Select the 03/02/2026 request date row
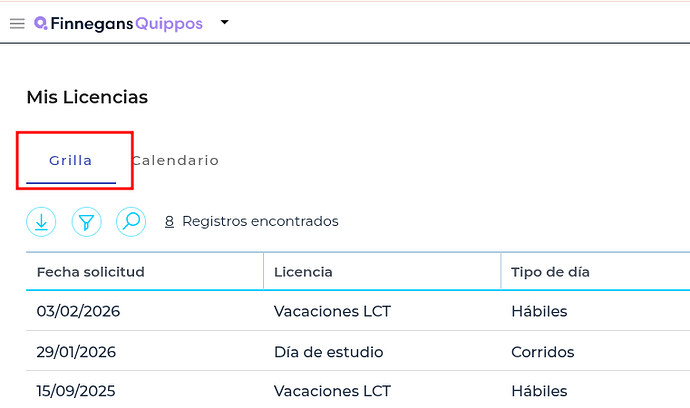The image size is (690, 408). [x=78, y=311]
